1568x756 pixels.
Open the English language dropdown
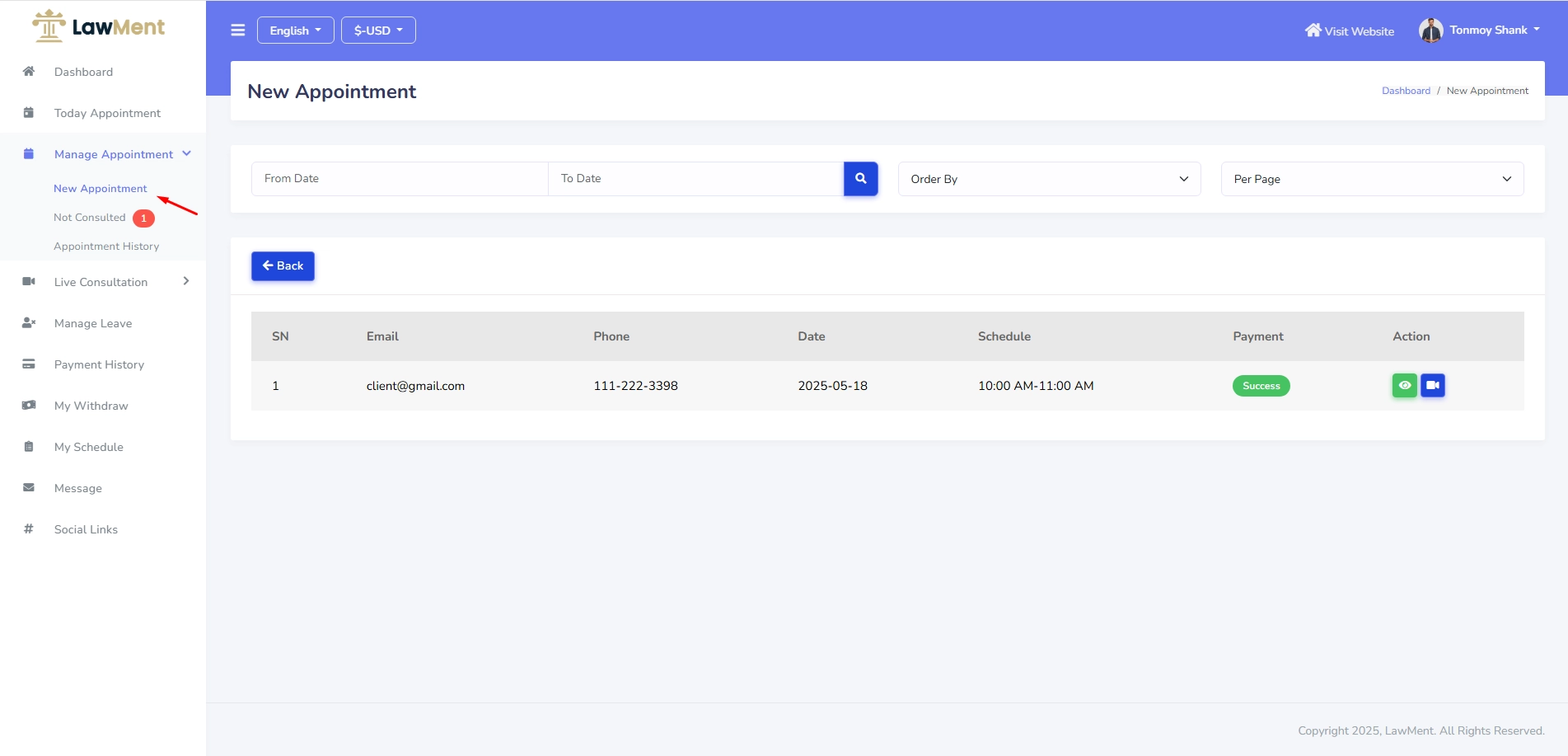[x=296, y=31]
